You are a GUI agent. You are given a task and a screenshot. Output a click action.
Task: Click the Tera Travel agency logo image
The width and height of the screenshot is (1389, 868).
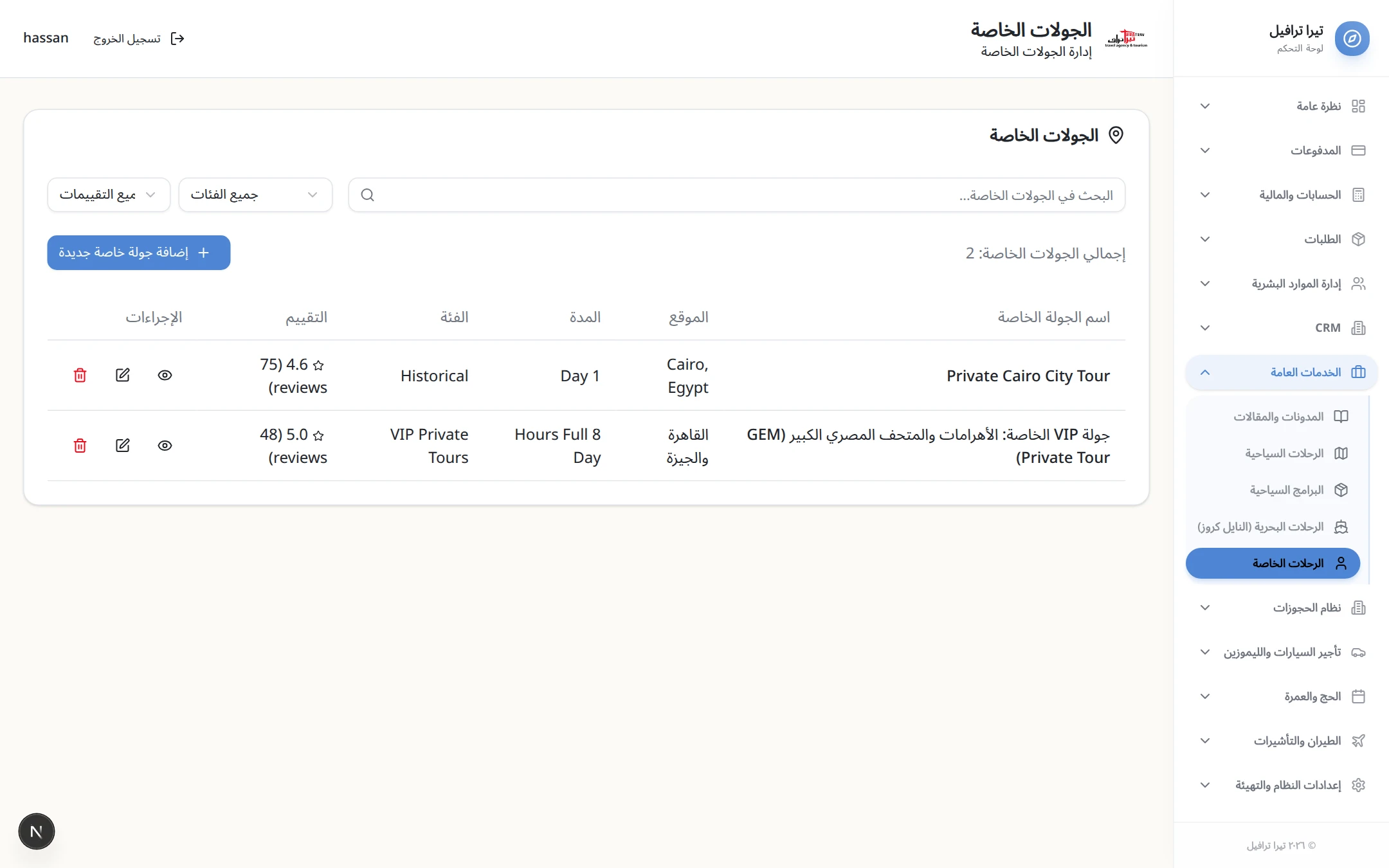pos(1126,39)
